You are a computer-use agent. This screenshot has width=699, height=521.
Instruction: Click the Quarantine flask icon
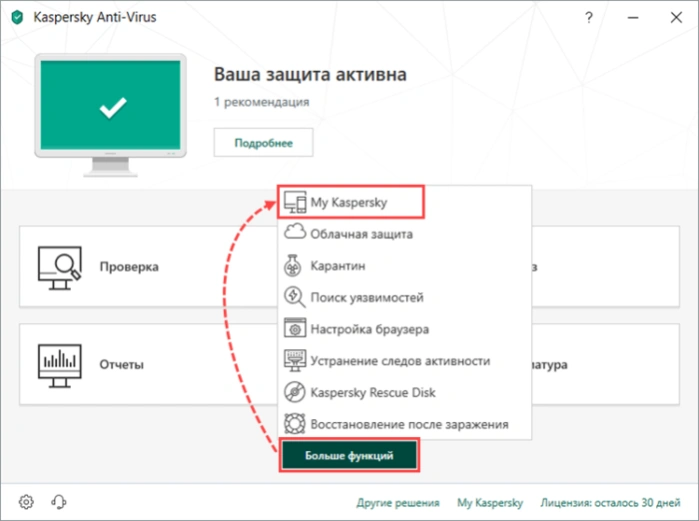(293, 266)
